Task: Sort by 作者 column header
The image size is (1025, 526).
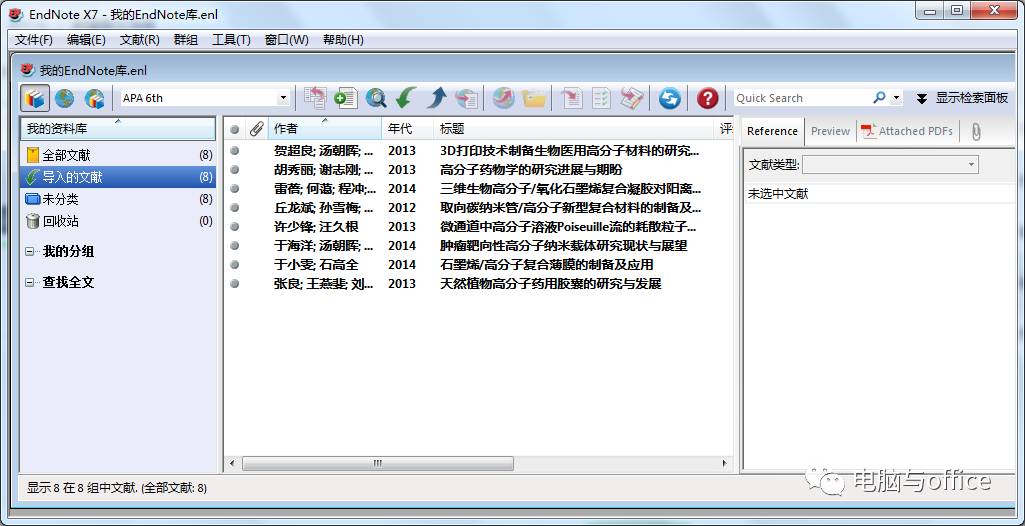Action: (x=325, y=129)
